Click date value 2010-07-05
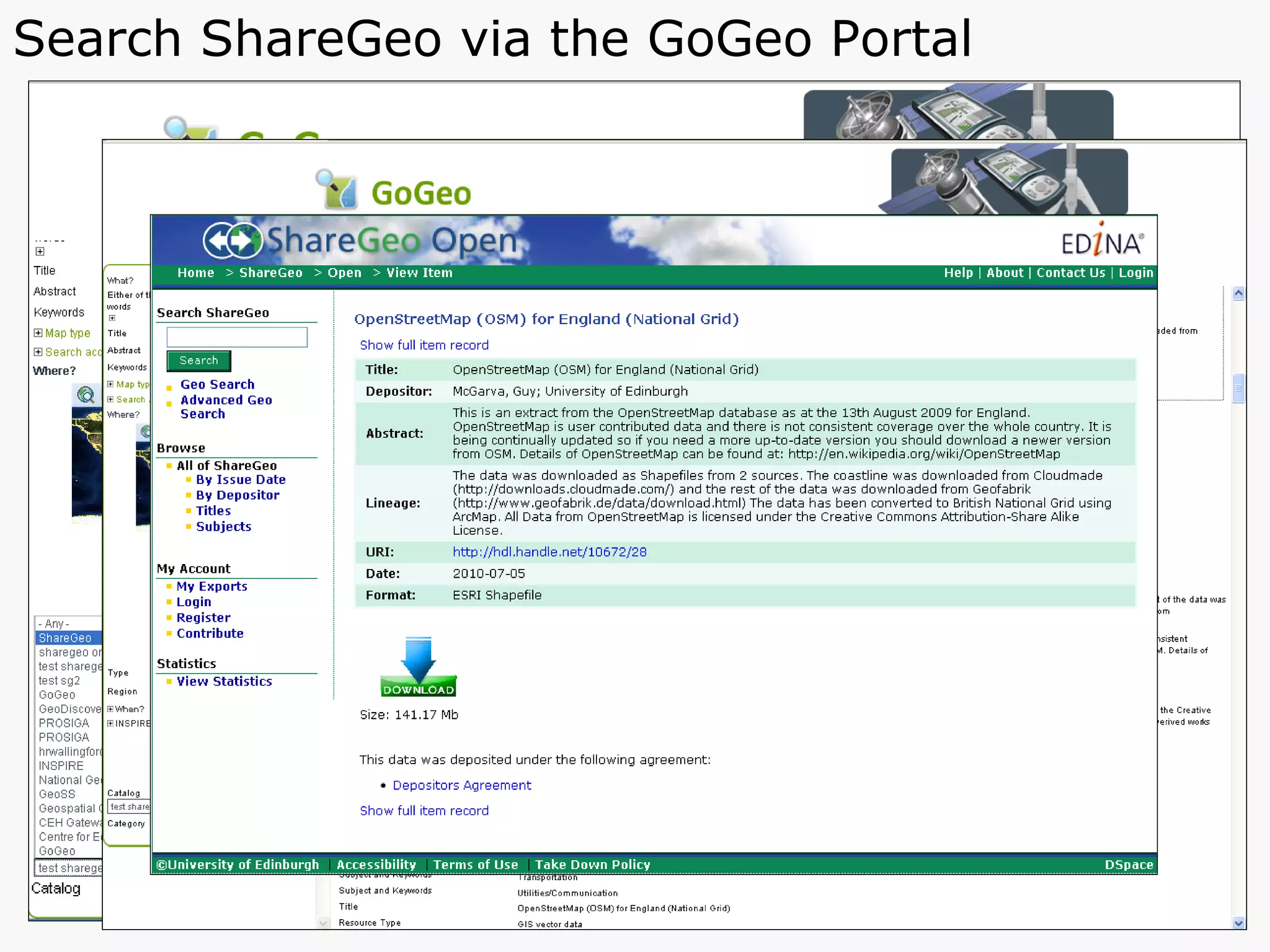The height and width of the screenshot is (952, 1270). 489,573
